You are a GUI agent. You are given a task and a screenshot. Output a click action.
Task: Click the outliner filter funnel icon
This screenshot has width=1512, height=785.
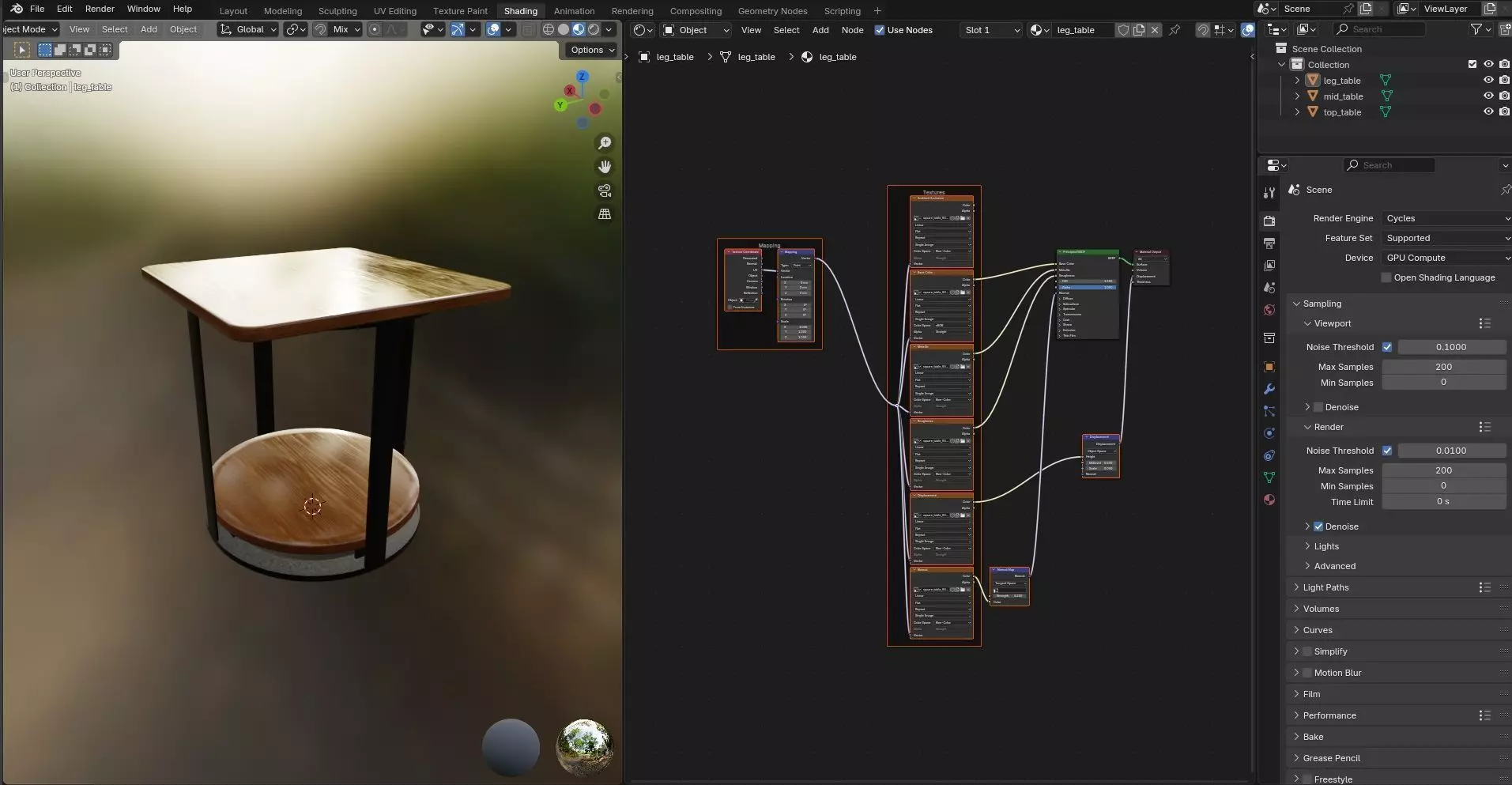pos(1476,29)
